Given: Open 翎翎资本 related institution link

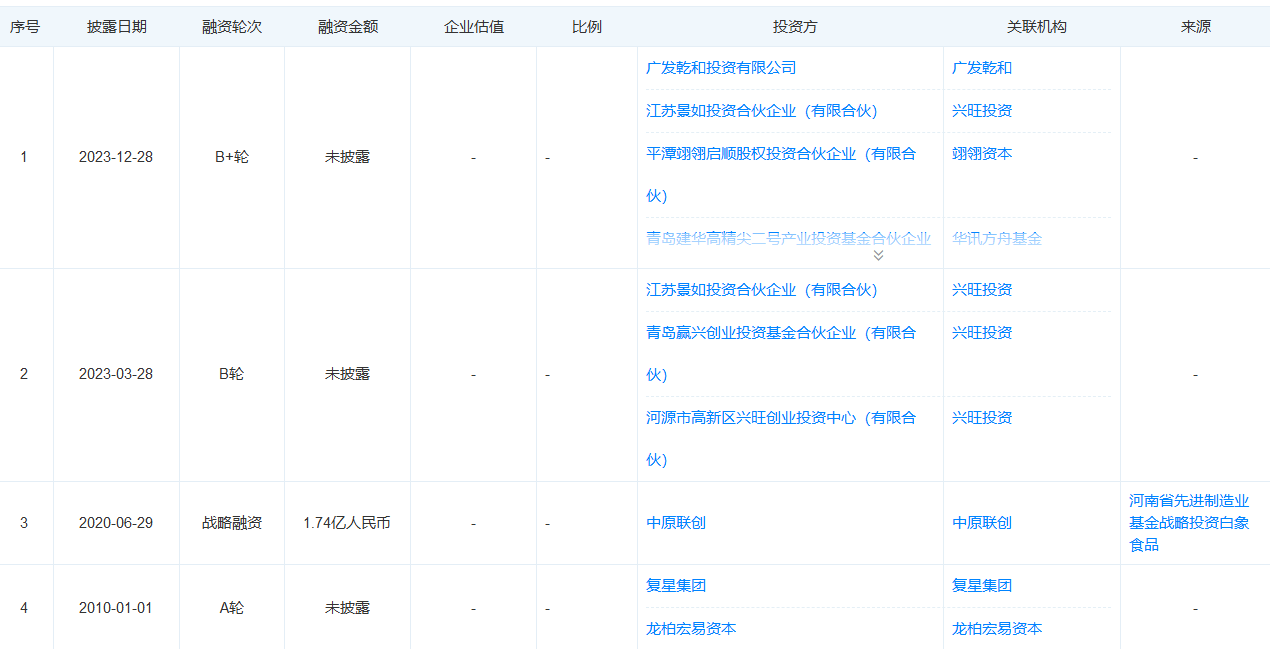Looking at the screenshot, I should point(982,154).
